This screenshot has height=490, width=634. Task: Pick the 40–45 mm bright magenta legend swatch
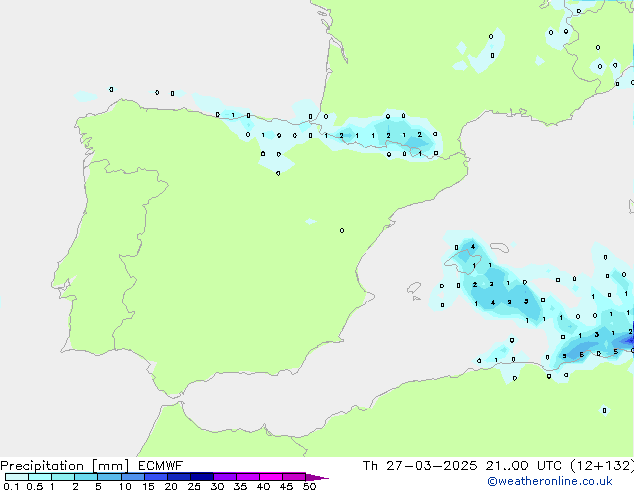[x=271, y=477]
